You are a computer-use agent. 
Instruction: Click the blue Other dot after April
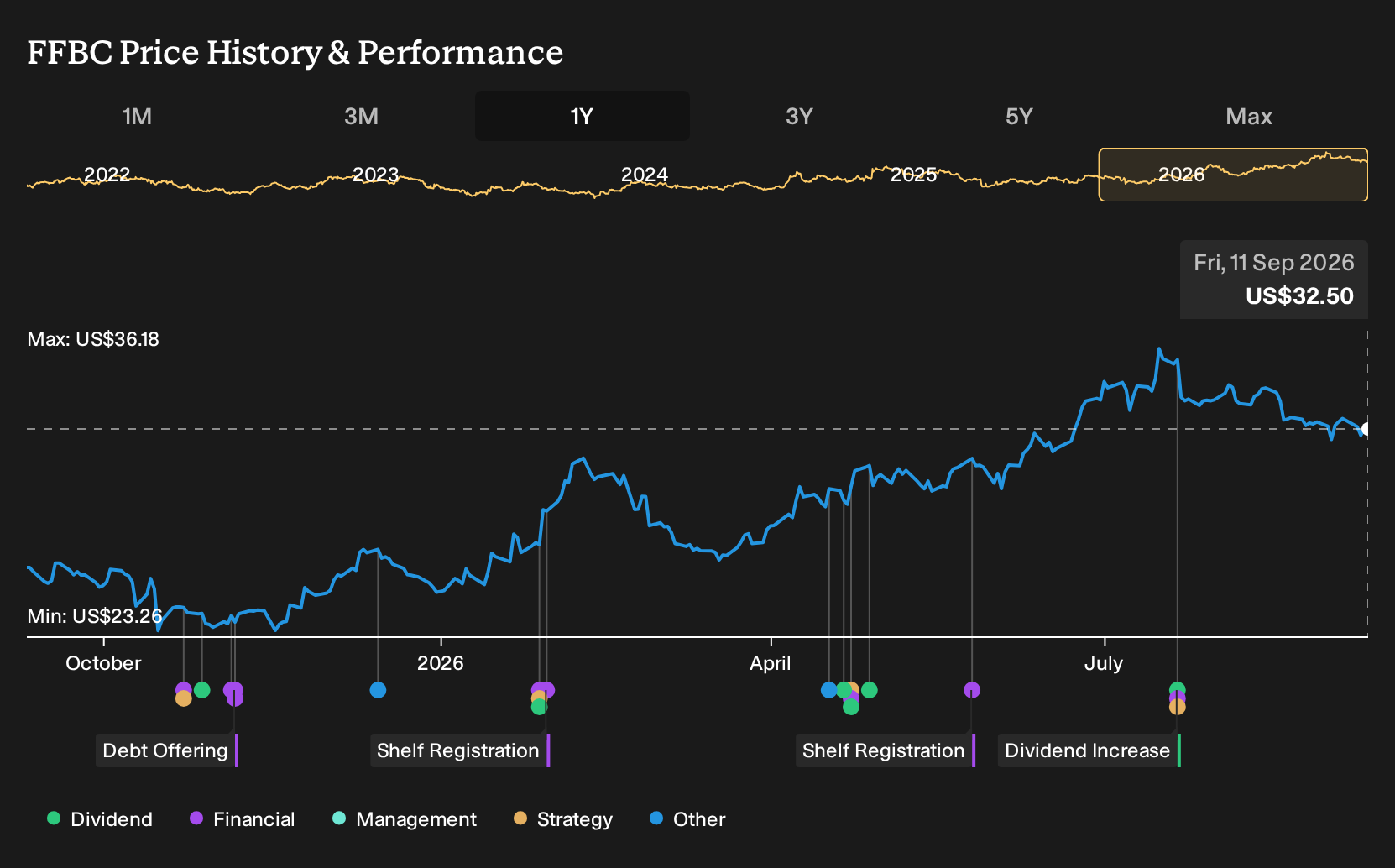828,690
